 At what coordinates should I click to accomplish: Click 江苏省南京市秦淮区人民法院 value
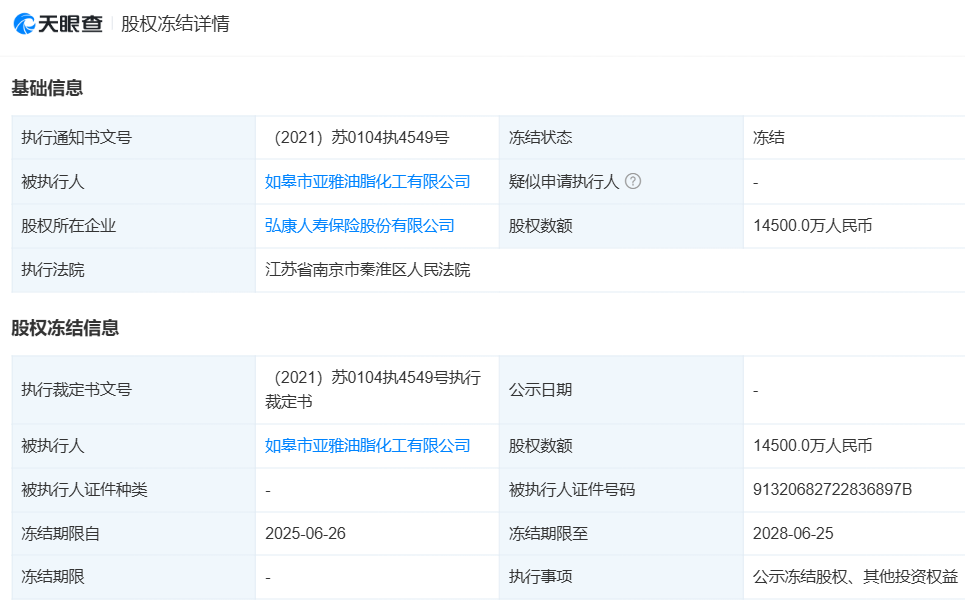coord(367,270)
